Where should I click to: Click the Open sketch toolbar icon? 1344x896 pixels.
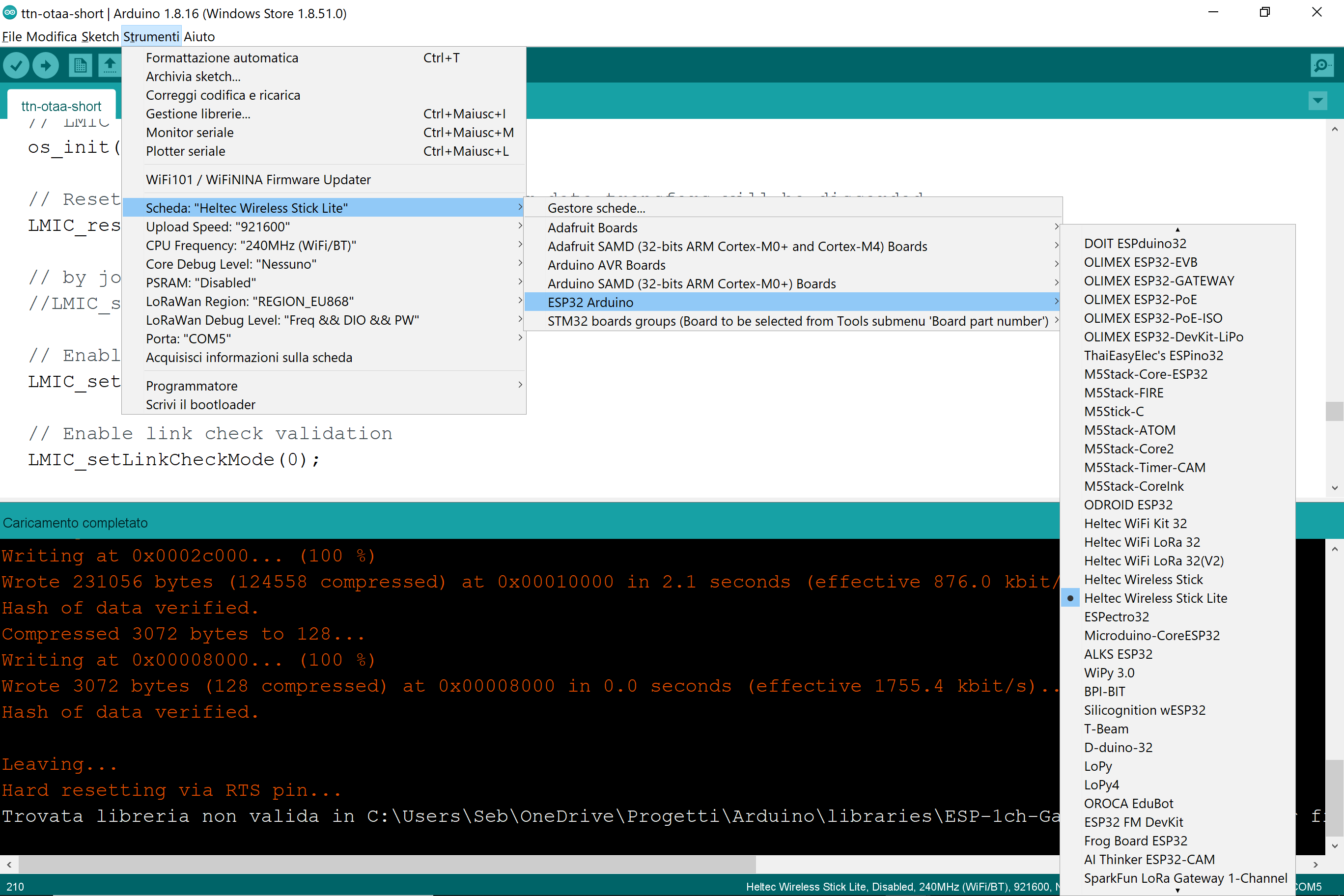(x=109, y=65)
